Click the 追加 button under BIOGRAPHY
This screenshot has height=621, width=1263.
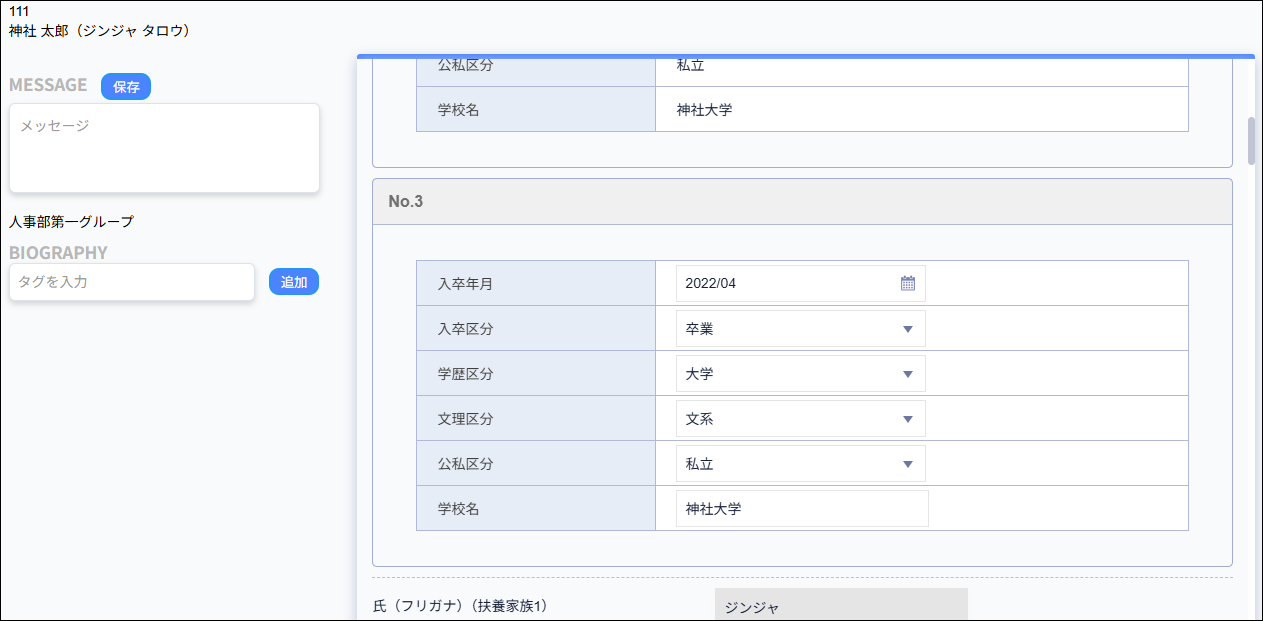[294, 281]
